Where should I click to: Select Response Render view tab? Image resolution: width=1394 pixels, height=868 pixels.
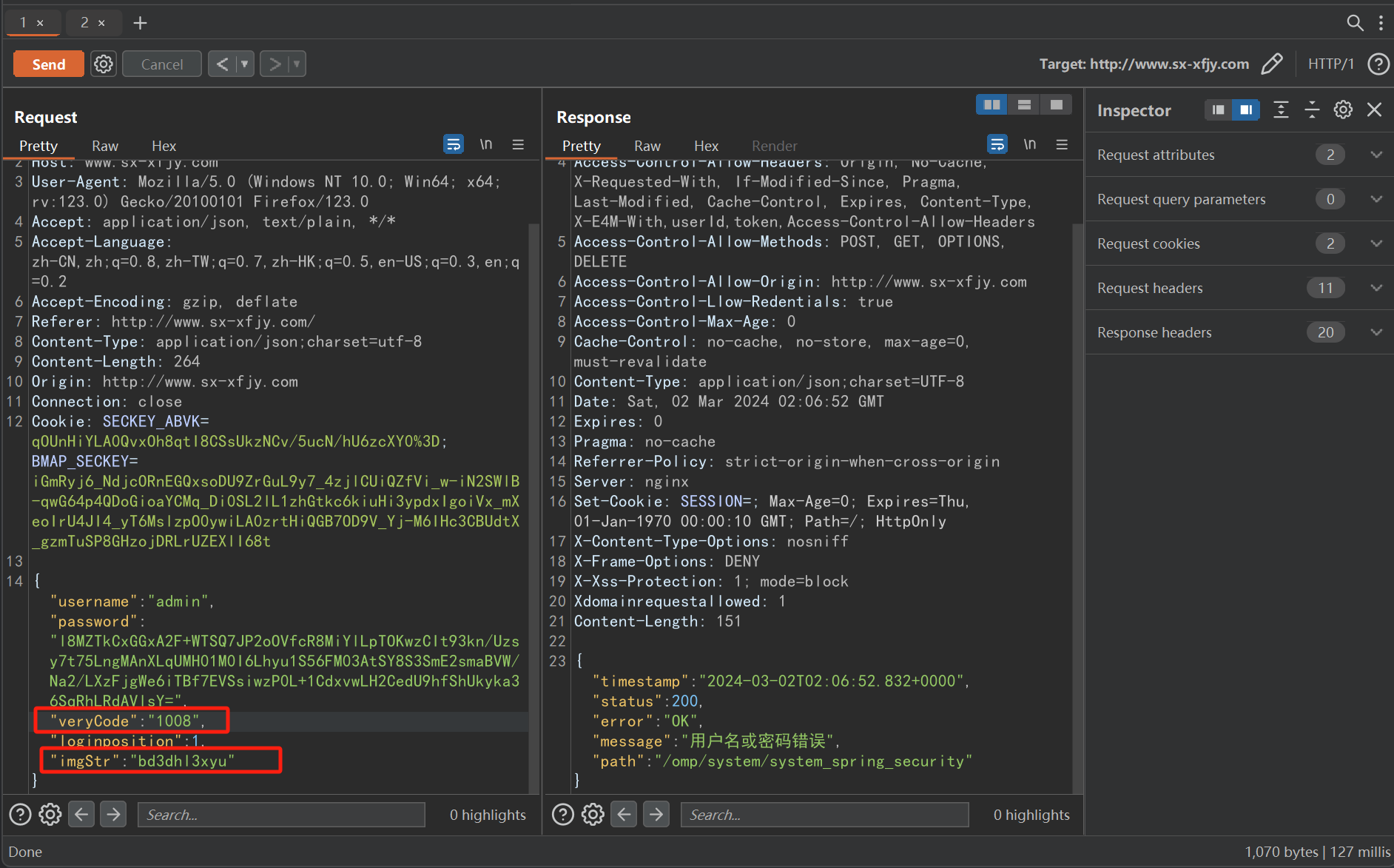point(775,146)
